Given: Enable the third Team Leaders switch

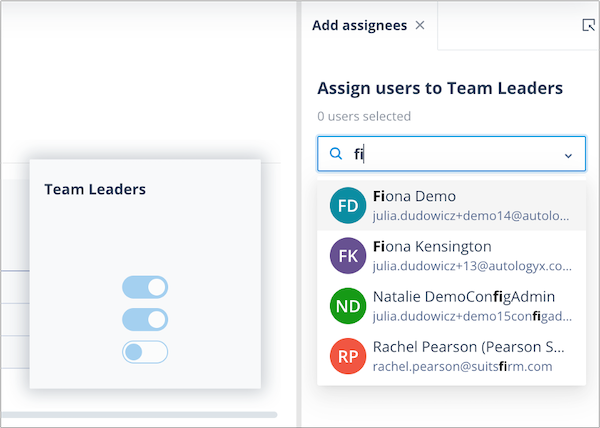Looking at the screenshot, I should pos(145,352).
